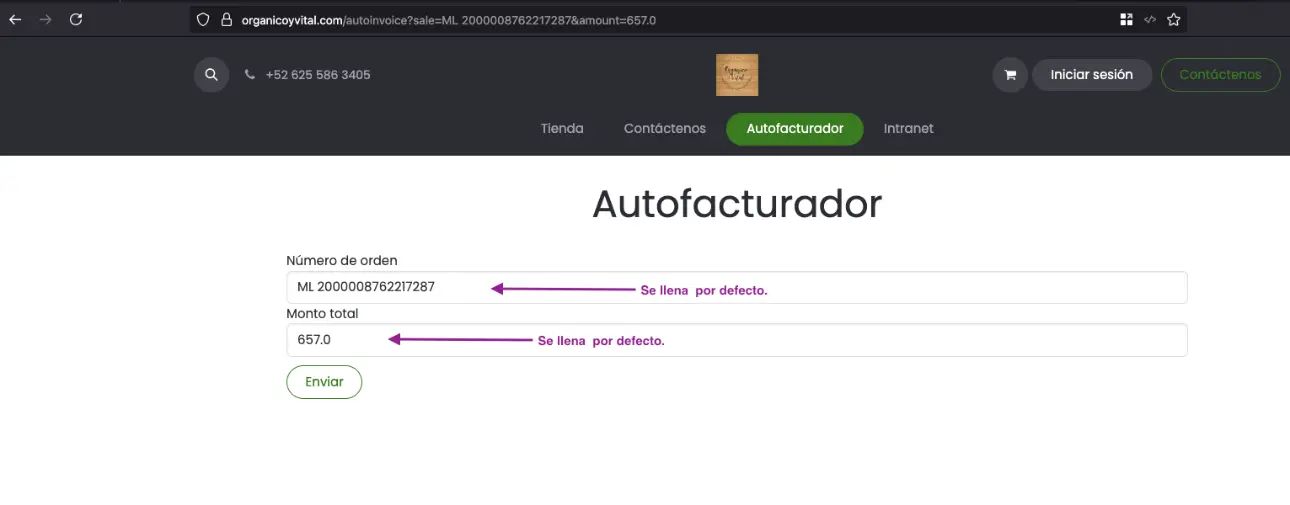
Task: Click the green-outlined Contáctenos header button
Action: coord(1220,75)
